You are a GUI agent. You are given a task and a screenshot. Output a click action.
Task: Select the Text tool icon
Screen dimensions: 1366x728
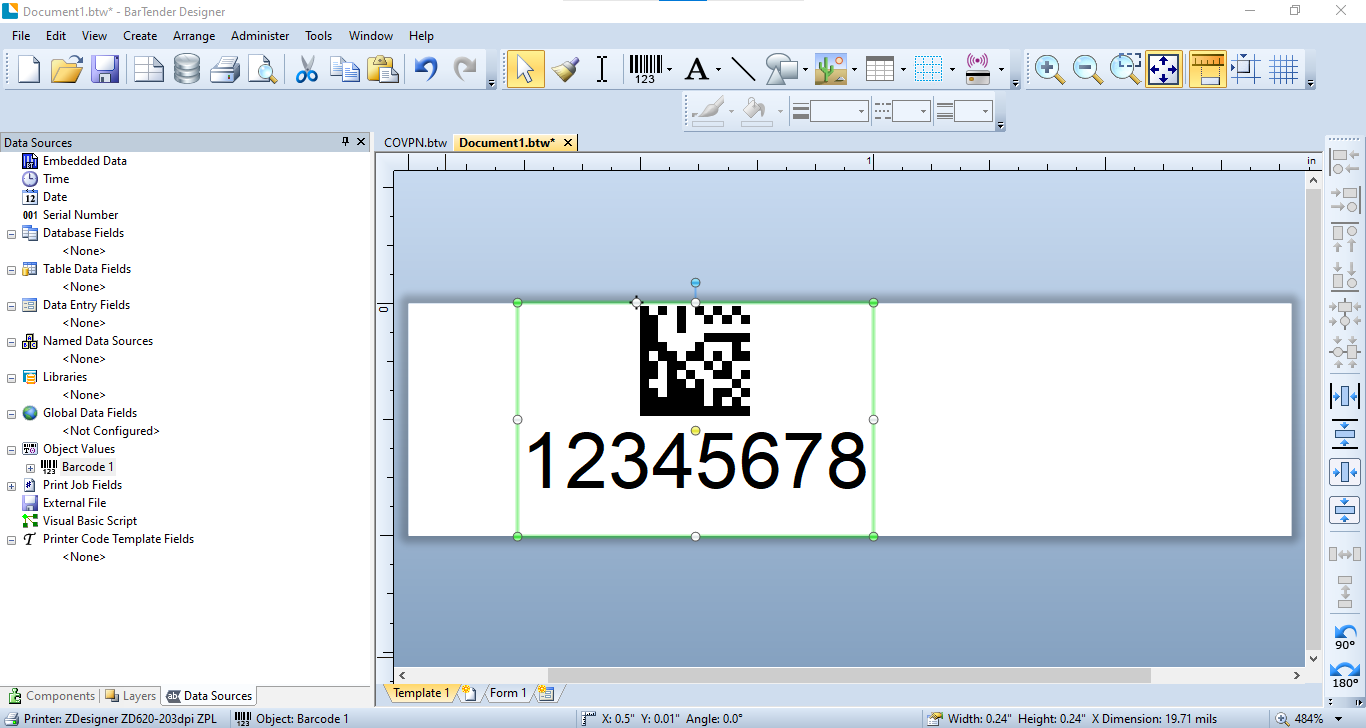point(696,69)
